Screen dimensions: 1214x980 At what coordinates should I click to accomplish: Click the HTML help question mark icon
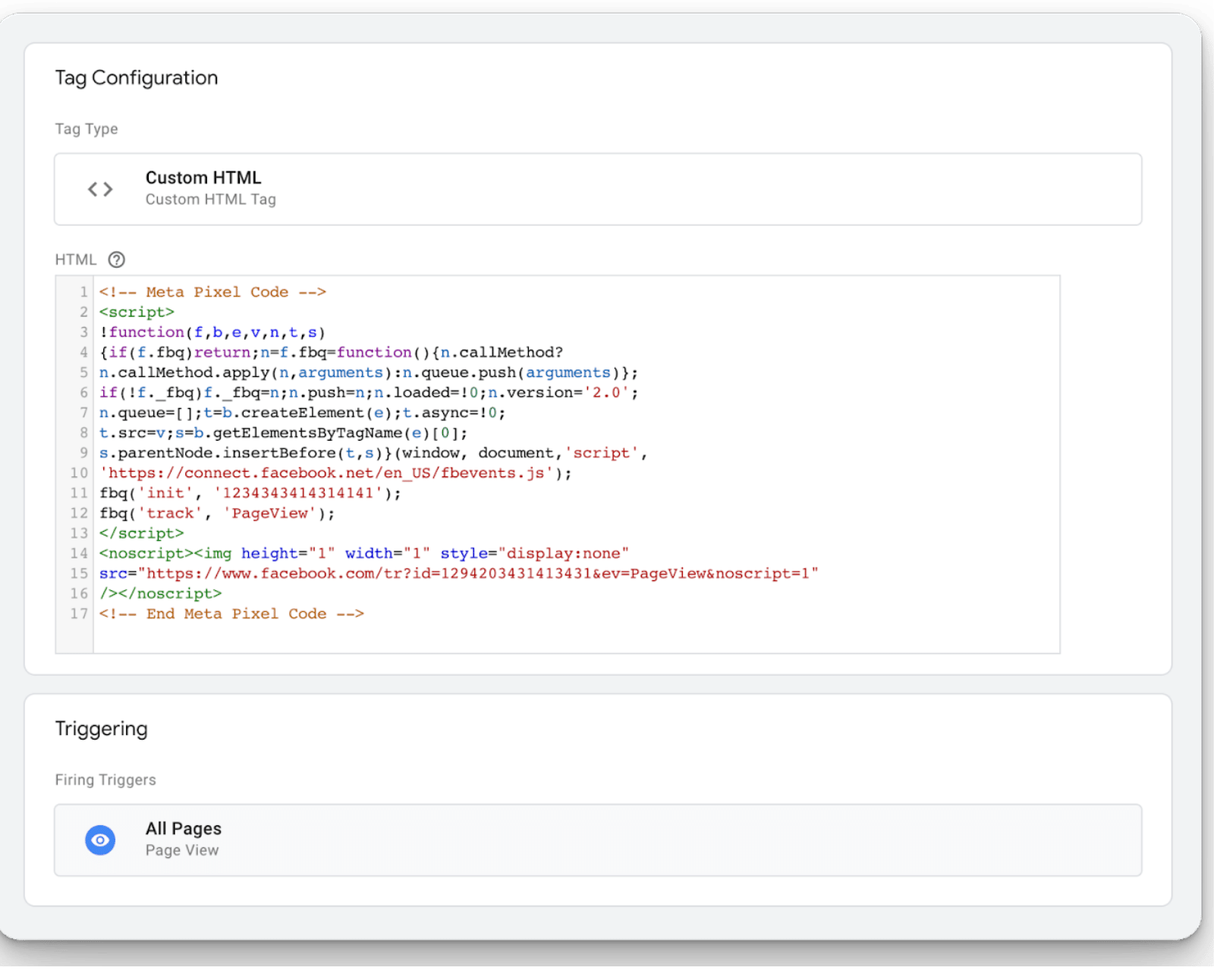(x=116, y=260)
